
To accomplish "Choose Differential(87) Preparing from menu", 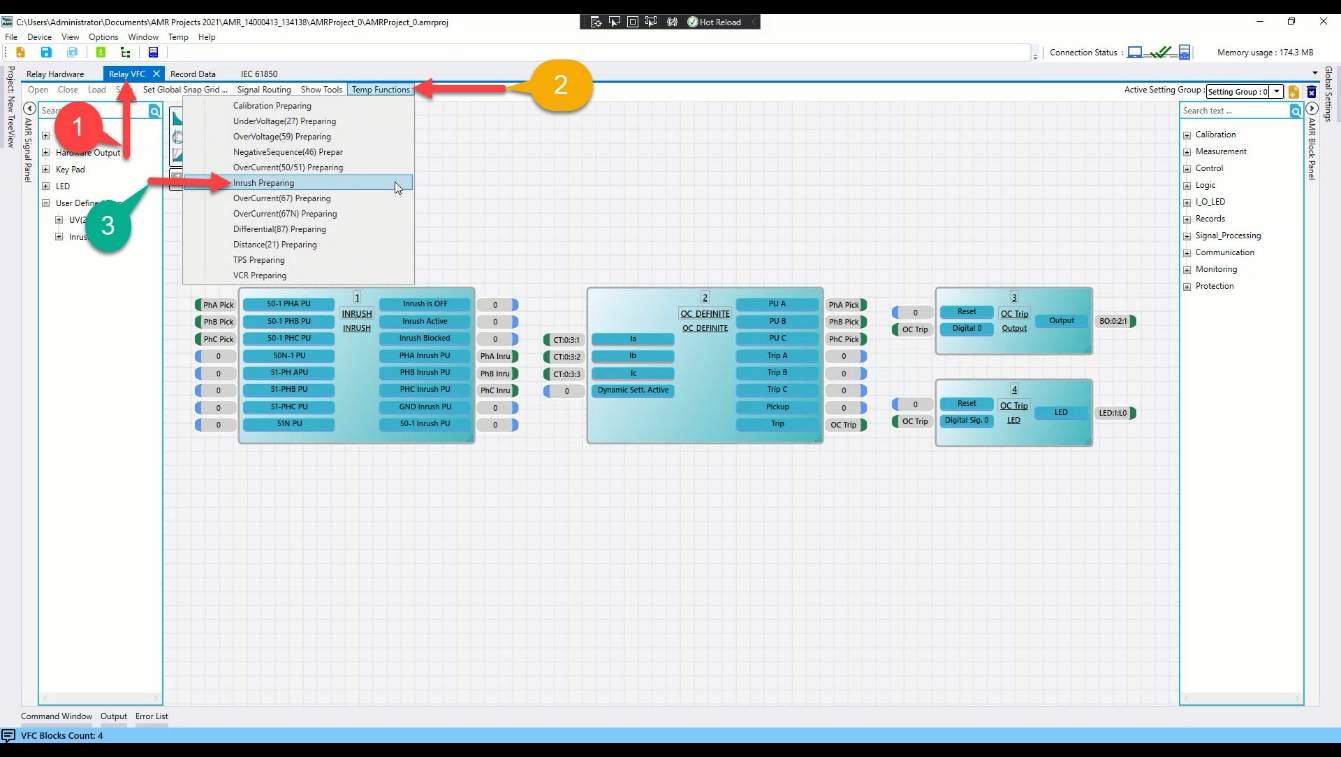I will 279,229.
